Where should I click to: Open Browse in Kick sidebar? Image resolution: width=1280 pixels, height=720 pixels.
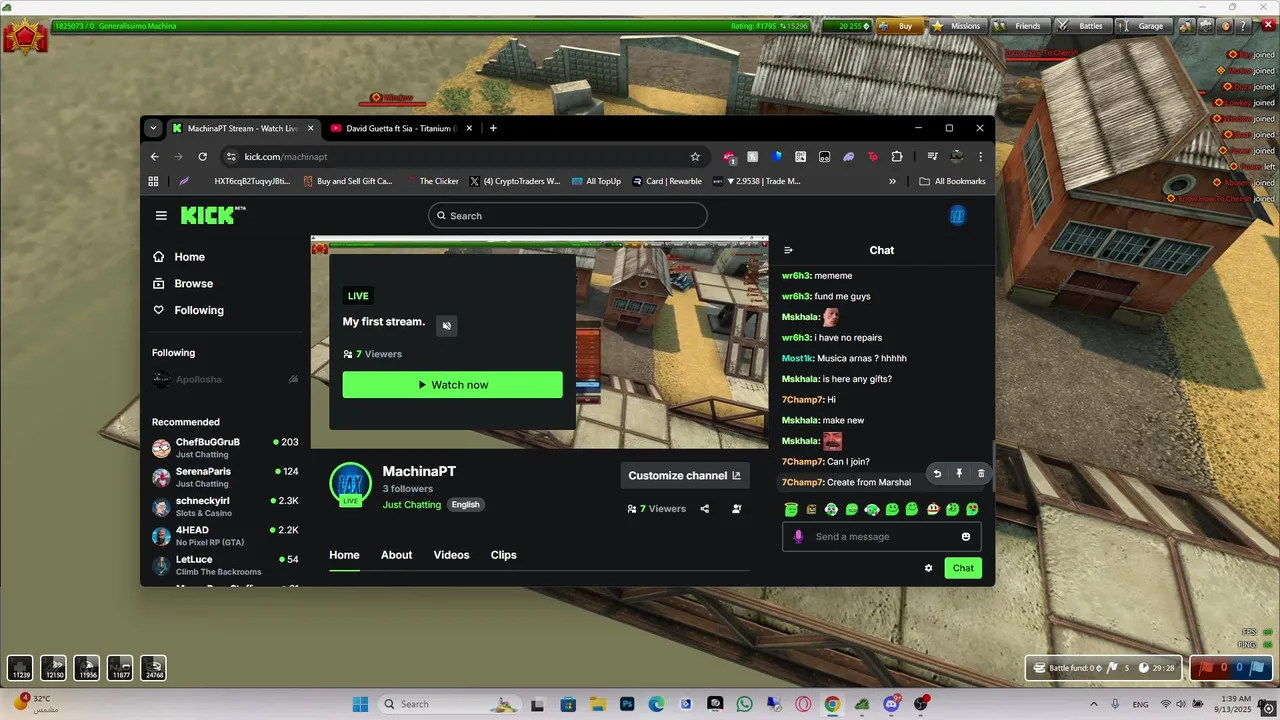point(193,284)
